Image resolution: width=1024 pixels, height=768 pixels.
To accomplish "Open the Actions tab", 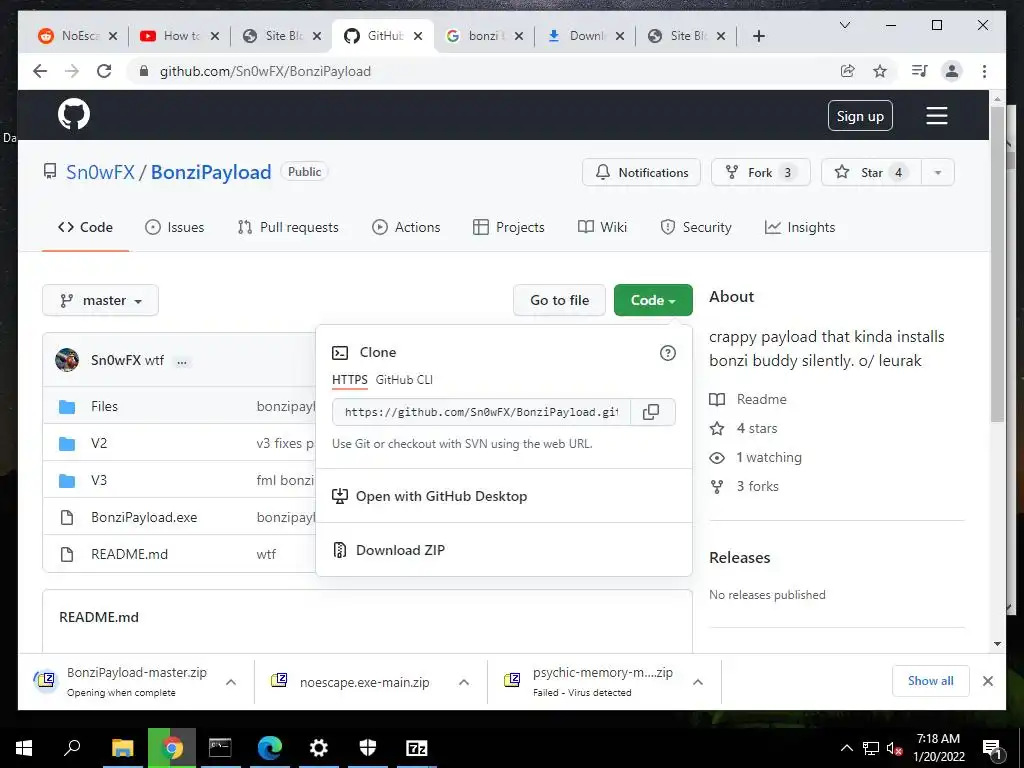I will 406,227.
